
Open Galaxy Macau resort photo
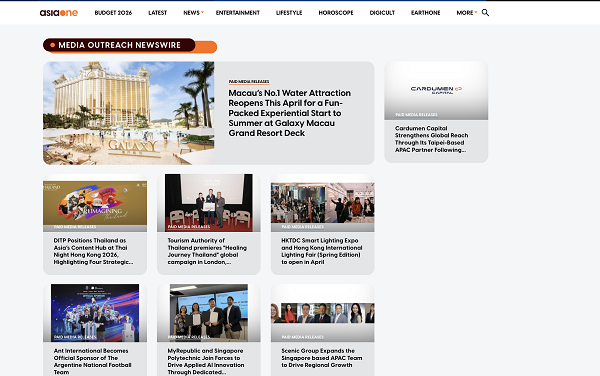point(129,113)
